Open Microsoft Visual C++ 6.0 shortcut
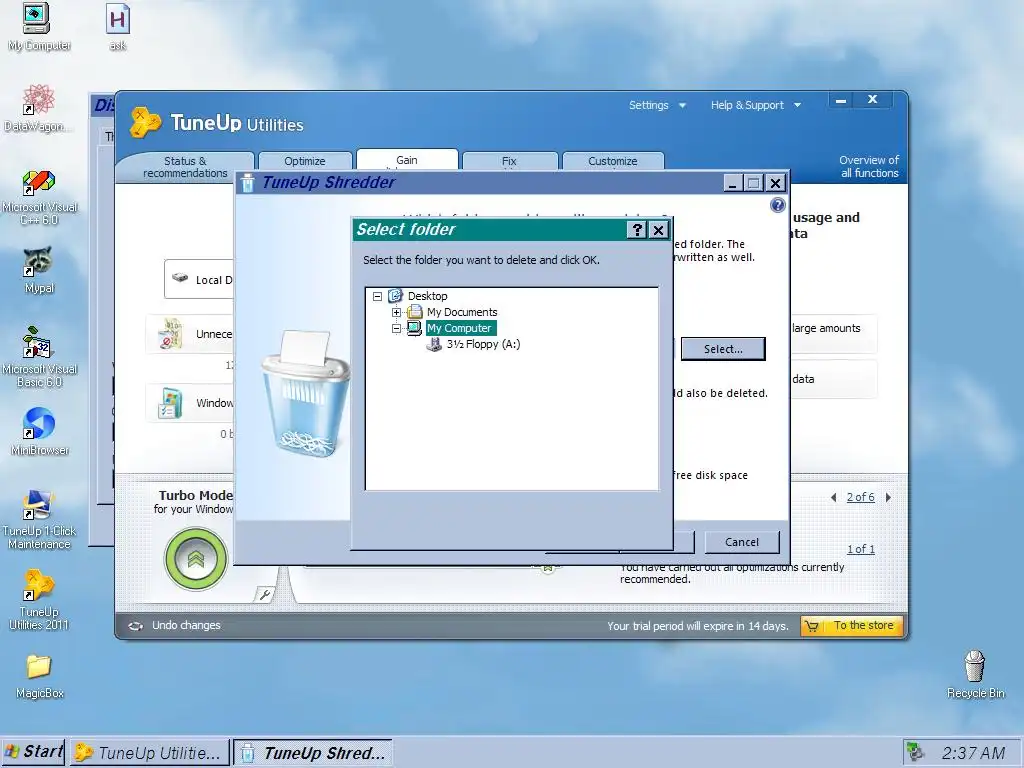This screenshot has height=768, width=1024. (x=39, y=197)
